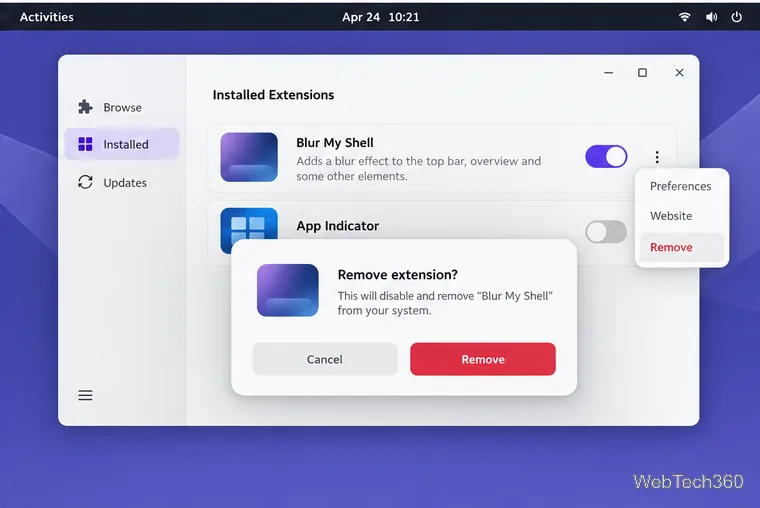760x508 pixels.
Task: Click the Updates refresh icon
Action: point(85,182)
